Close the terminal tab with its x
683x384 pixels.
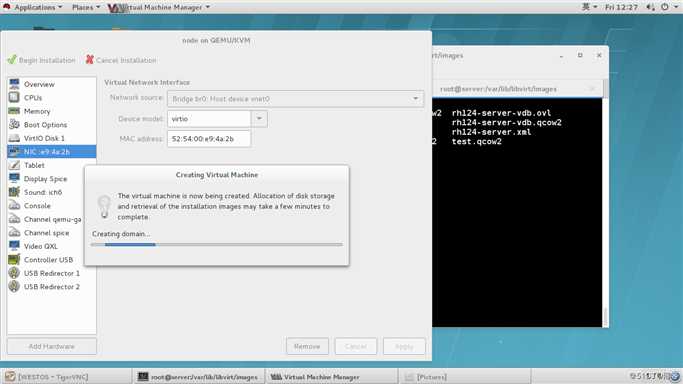click(x=592, y=89)
